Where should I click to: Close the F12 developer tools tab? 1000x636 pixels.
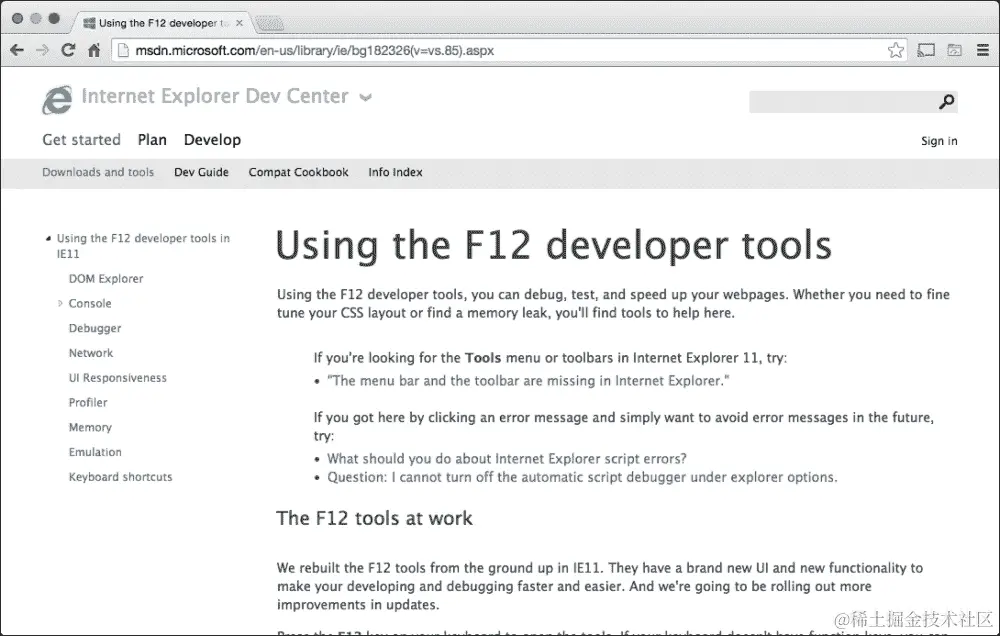tap(239, 23)
